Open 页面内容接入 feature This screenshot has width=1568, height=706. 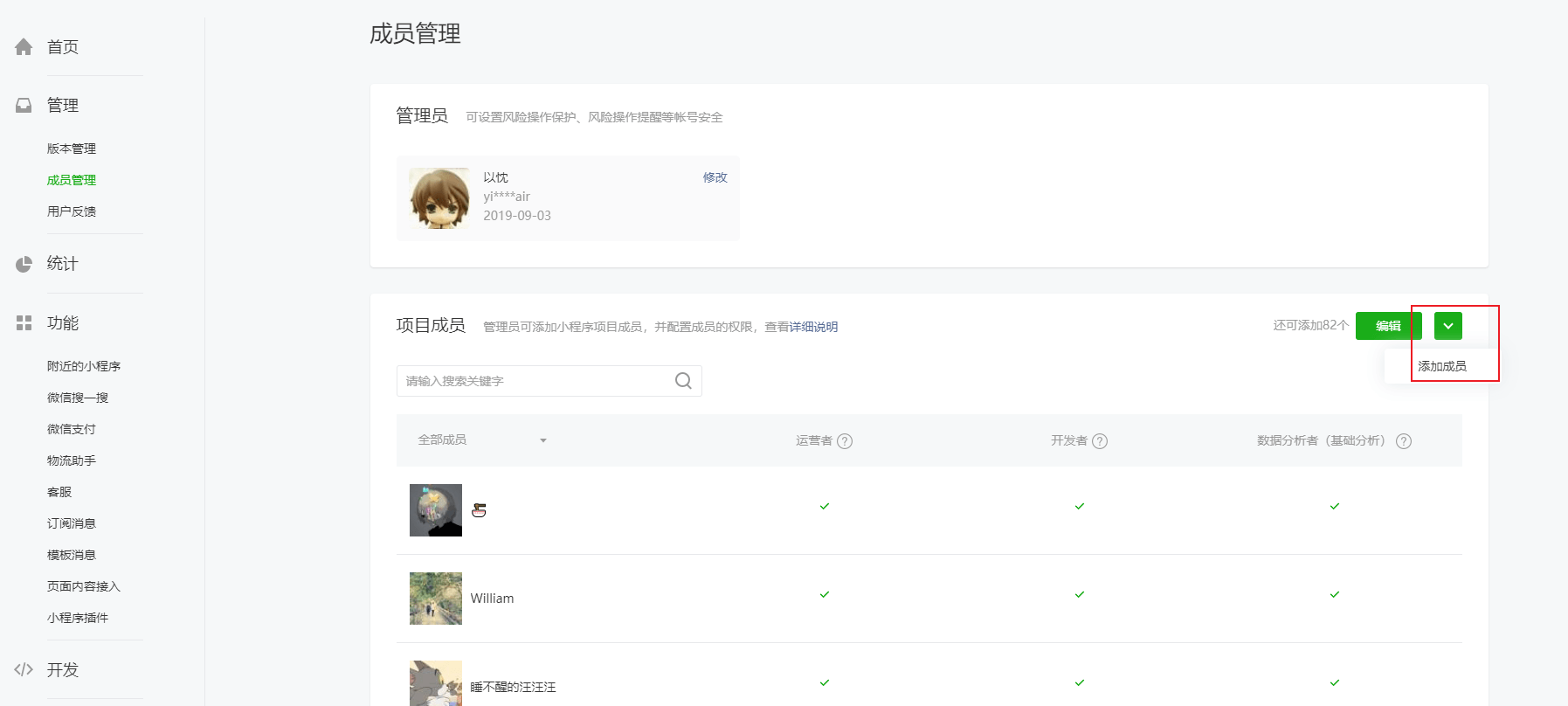coord(84,586)
